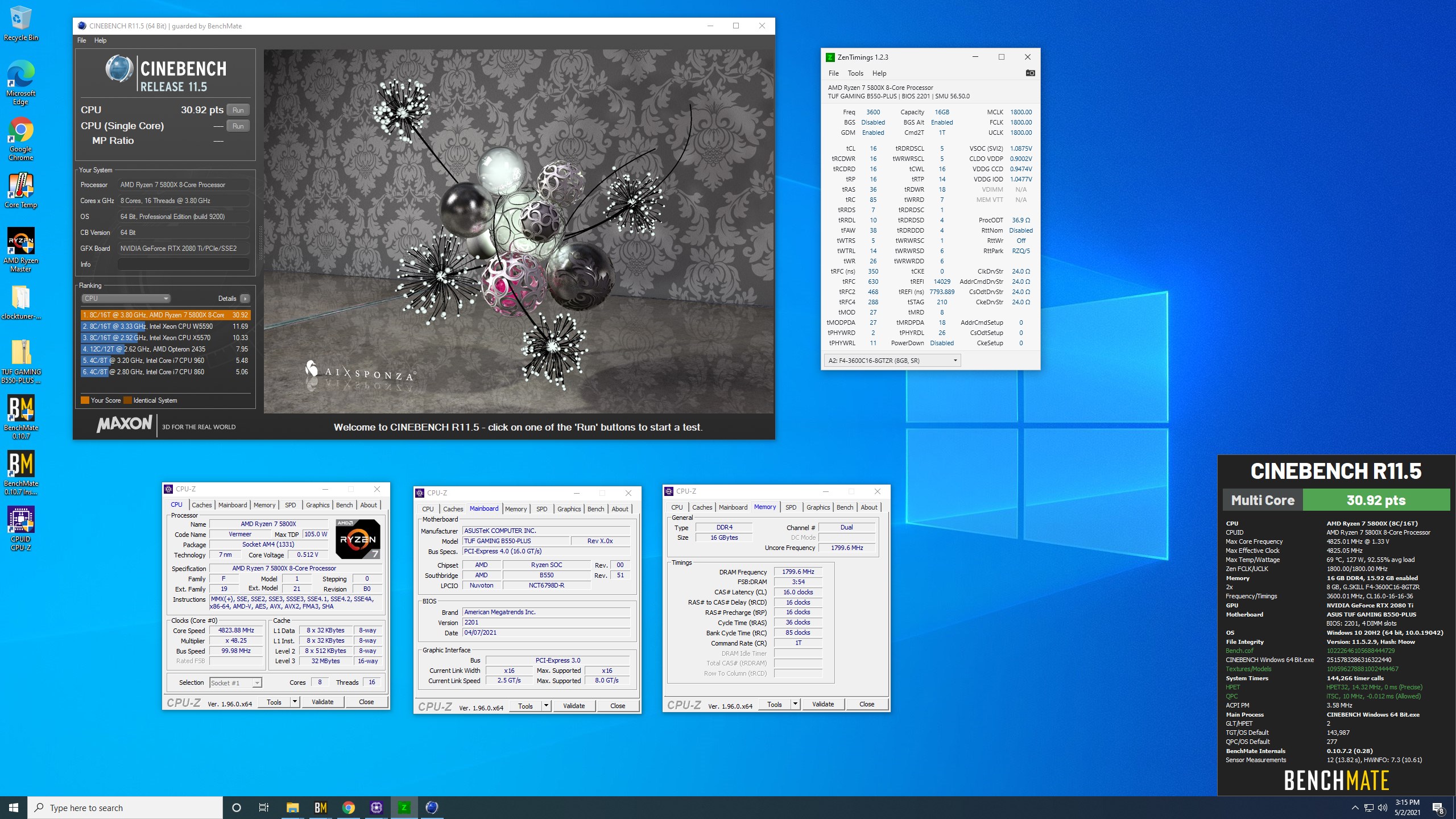
Task: Open Tools dropdown arrow in CPU-Z Memory window
Action: [x=795, y=704]
